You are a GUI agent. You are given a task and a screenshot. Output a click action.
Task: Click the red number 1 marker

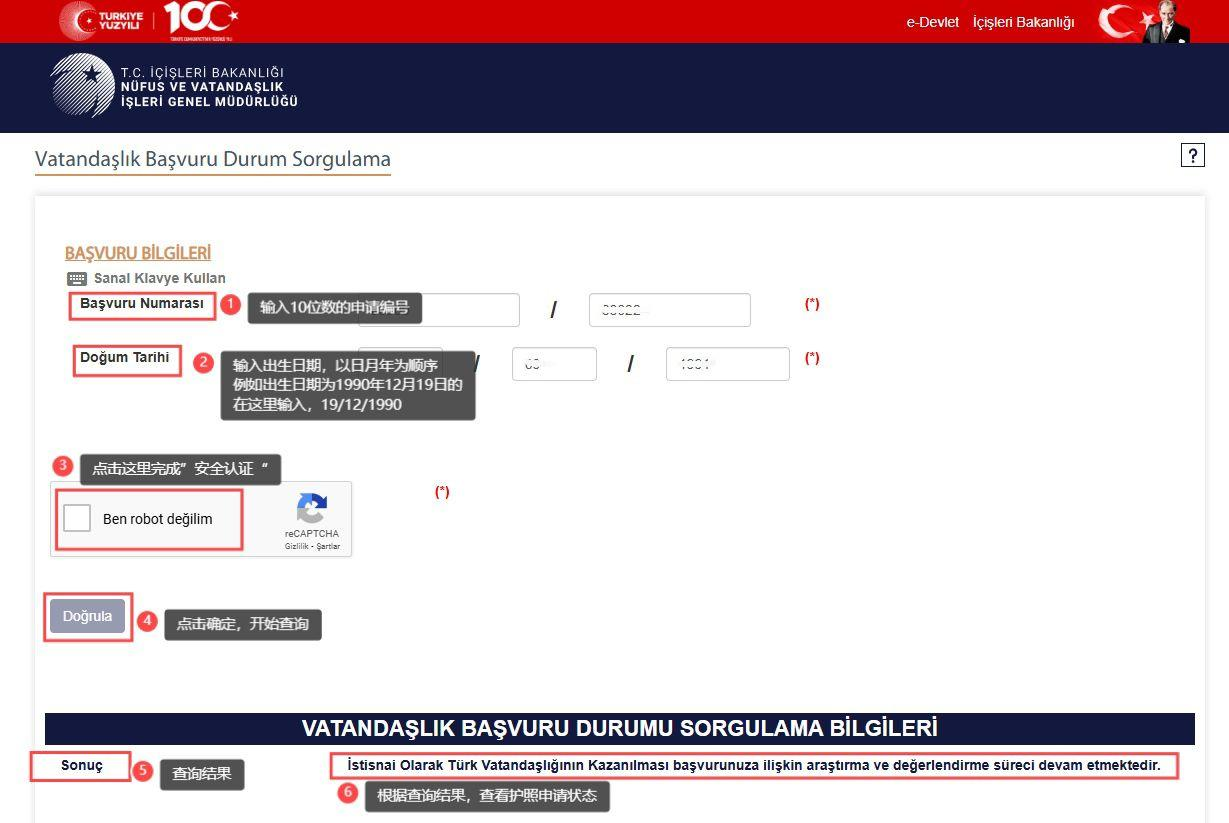pos(230,304)
